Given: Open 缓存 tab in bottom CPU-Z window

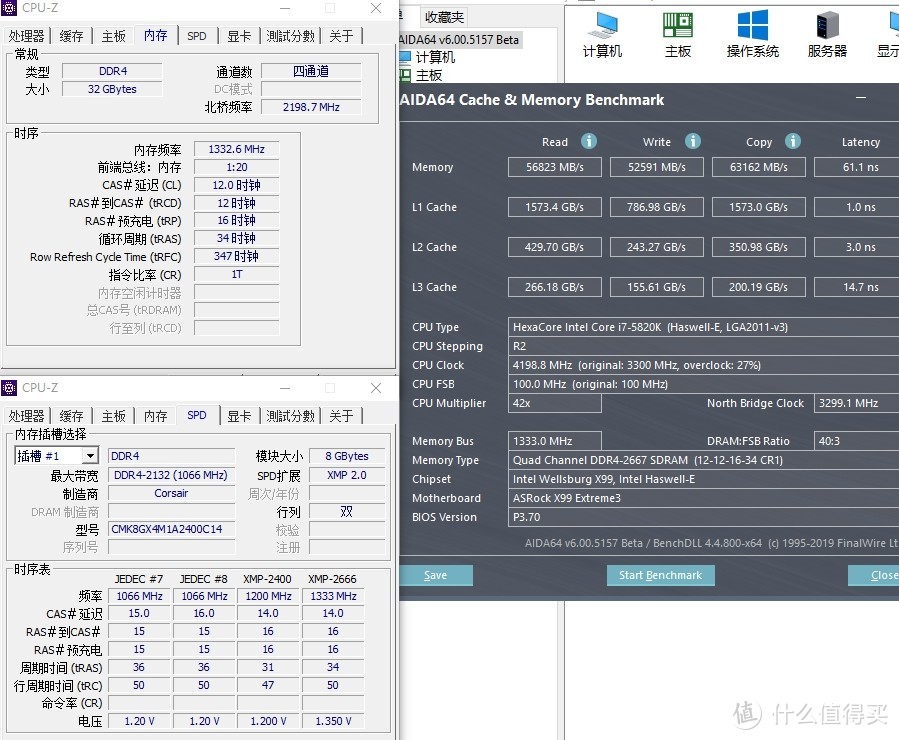Looking at the screenshot, I should click(72, 416).
